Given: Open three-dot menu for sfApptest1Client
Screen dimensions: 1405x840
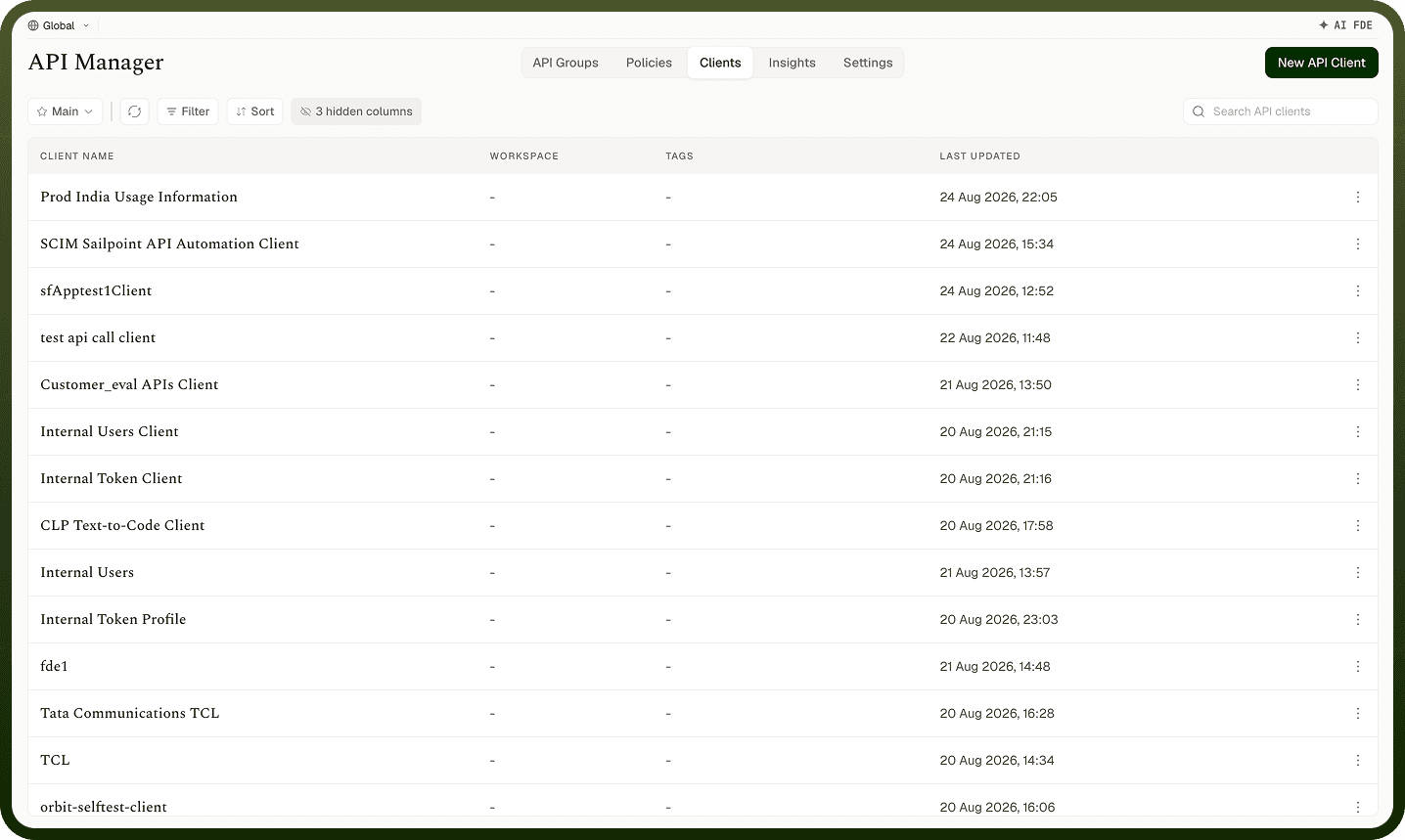Looking at the screenshot, I should 1358,291.
